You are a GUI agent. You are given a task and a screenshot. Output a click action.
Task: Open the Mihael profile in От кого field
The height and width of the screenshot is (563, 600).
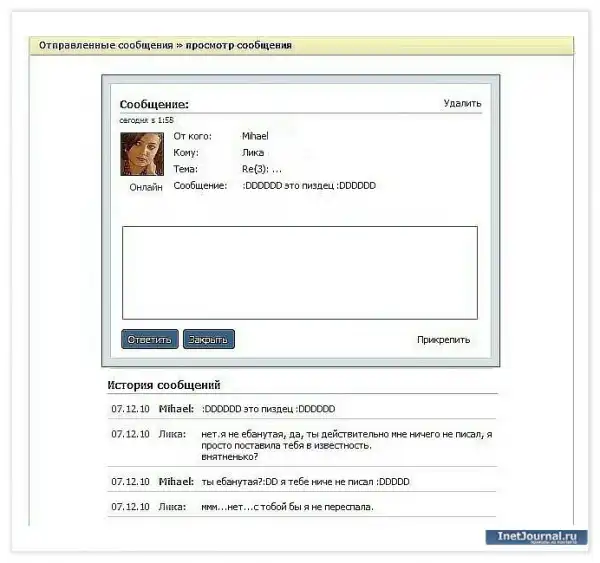pos(256,135)
